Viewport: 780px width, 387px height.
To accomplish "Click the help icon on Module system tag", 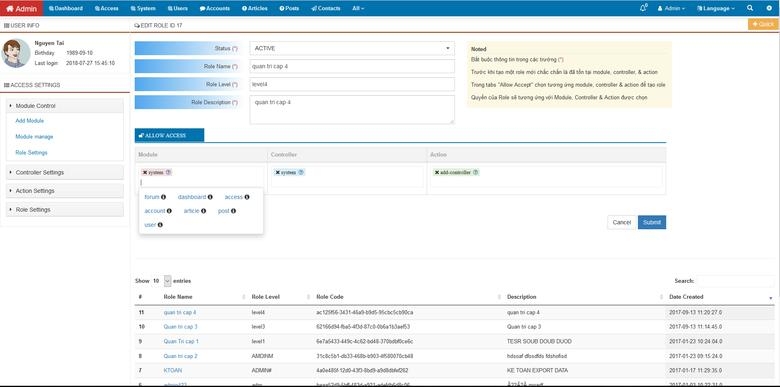I will [x=168, y=173].
